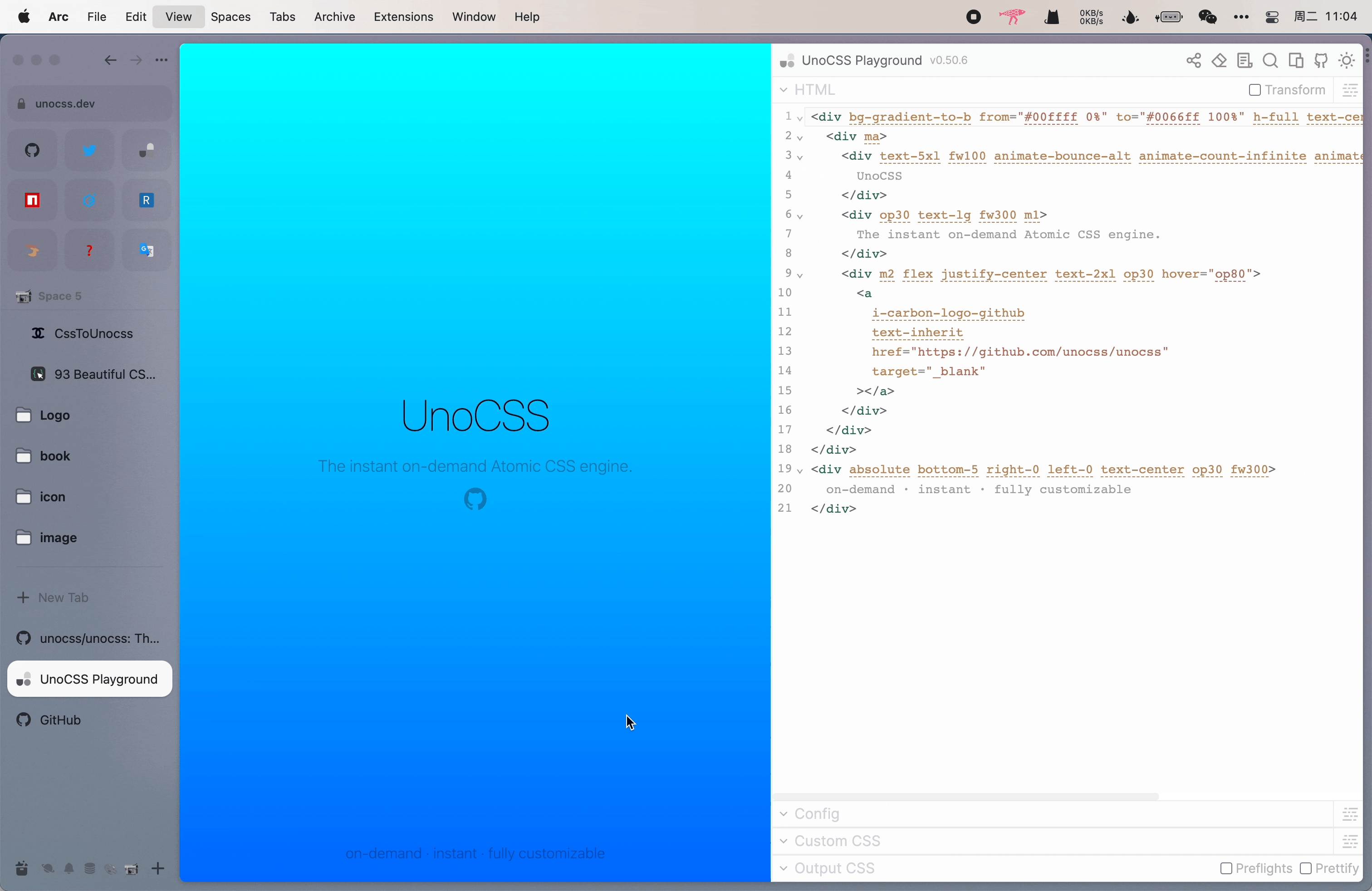Open the Arc library box icon at sidebar bottom
Viewport: 1372px width, 891px height.
21,868
